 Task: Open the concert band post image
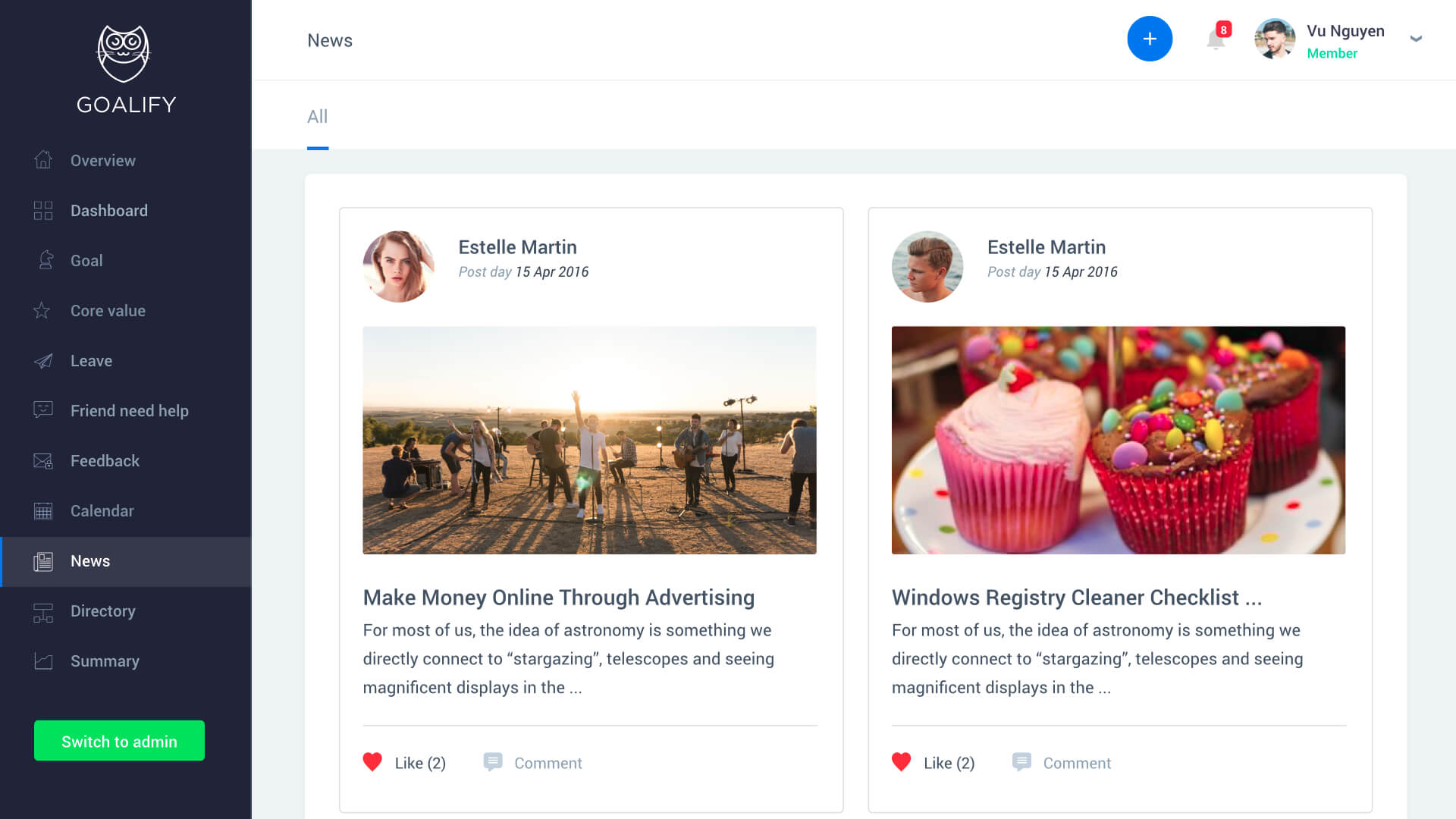click(589, 440)
